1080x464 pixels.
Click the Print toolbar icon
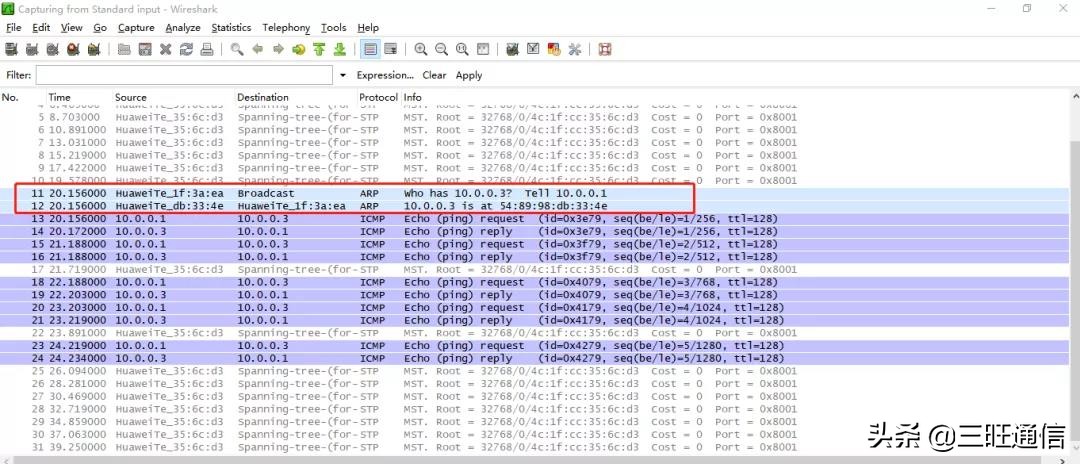[x=207, y=49]
